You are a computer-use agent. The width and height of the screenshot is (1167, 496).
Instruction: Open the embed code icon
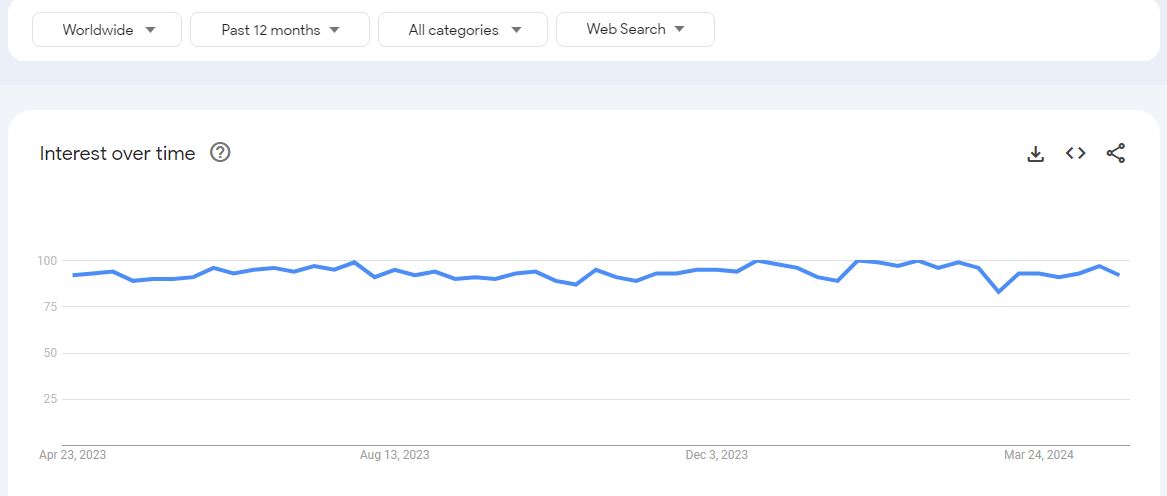tap(1075, 153)
